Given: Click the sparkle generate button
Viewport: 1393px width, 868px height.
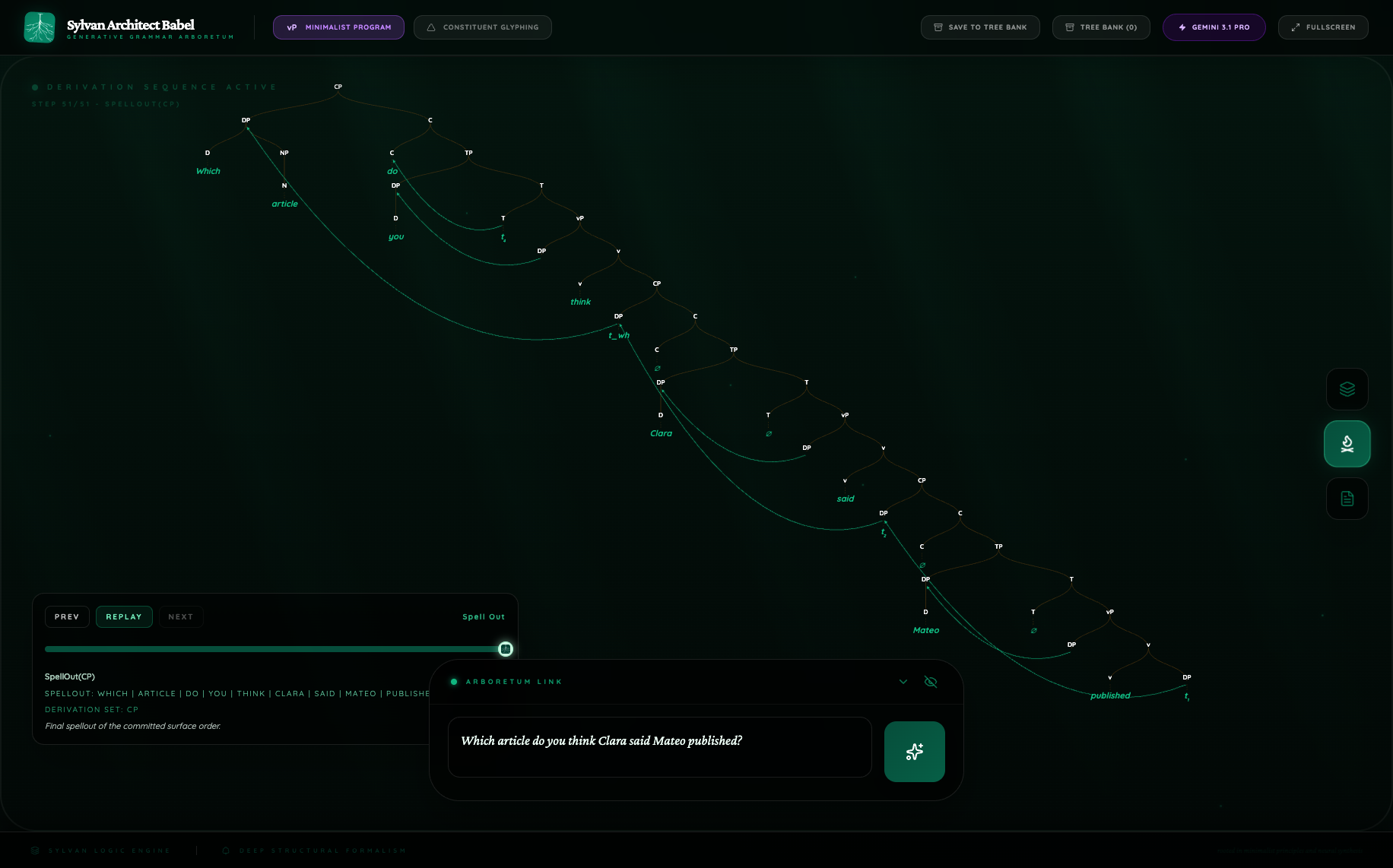Looking at the screenshot, I should pyautogui.click(x=914, y=752).
